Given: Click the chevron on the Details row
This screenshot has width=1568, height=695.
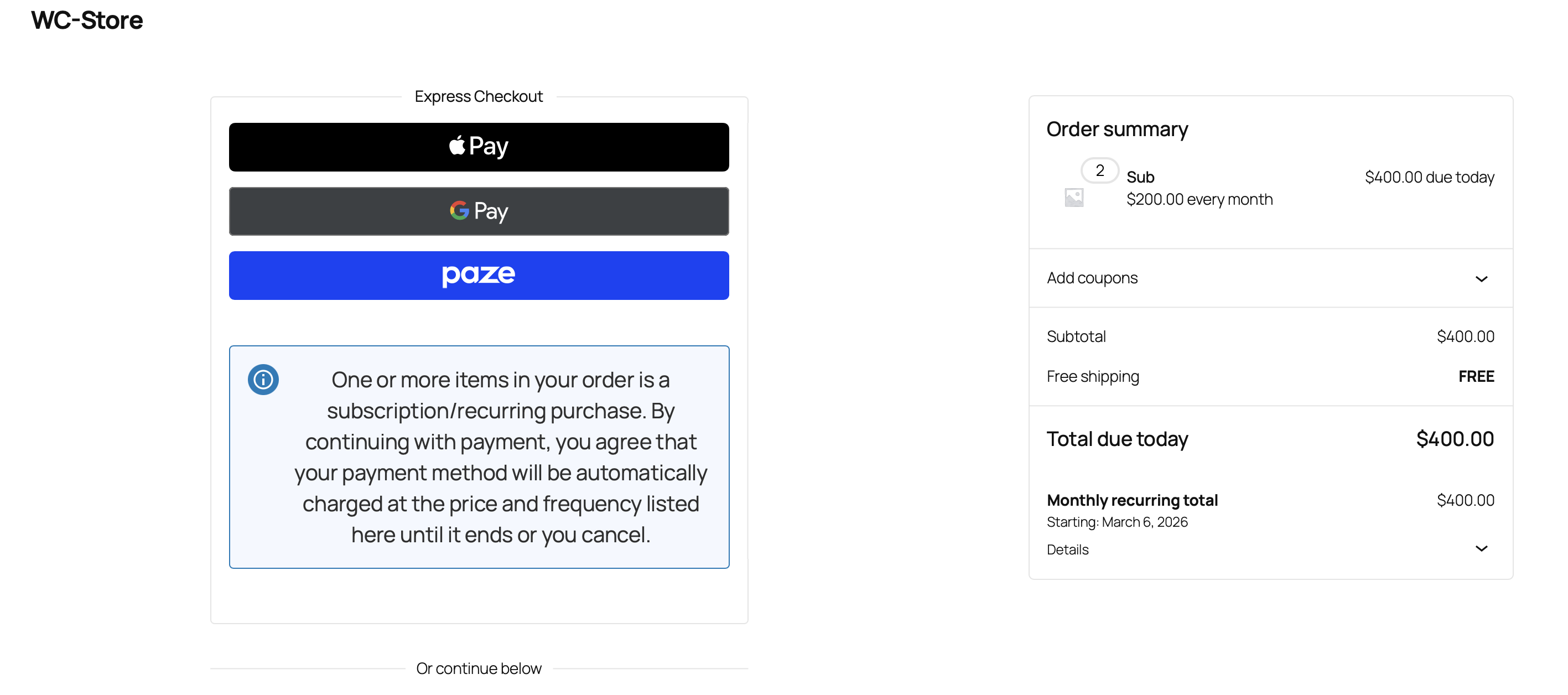Looking at the screenshot, I should pos(1481,549).
